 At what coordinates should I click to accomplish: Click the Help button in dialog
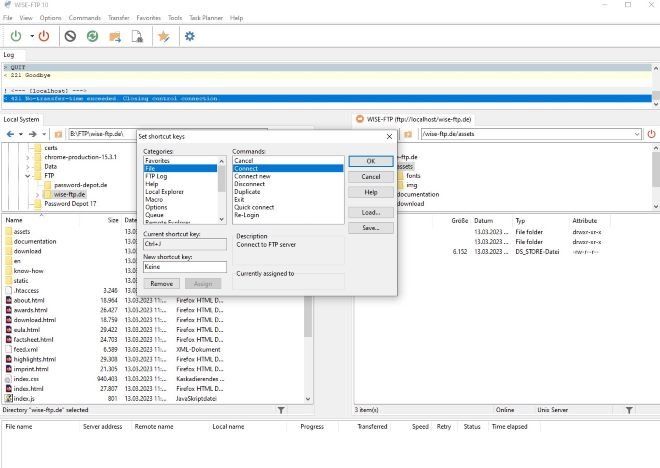point(371,192)
